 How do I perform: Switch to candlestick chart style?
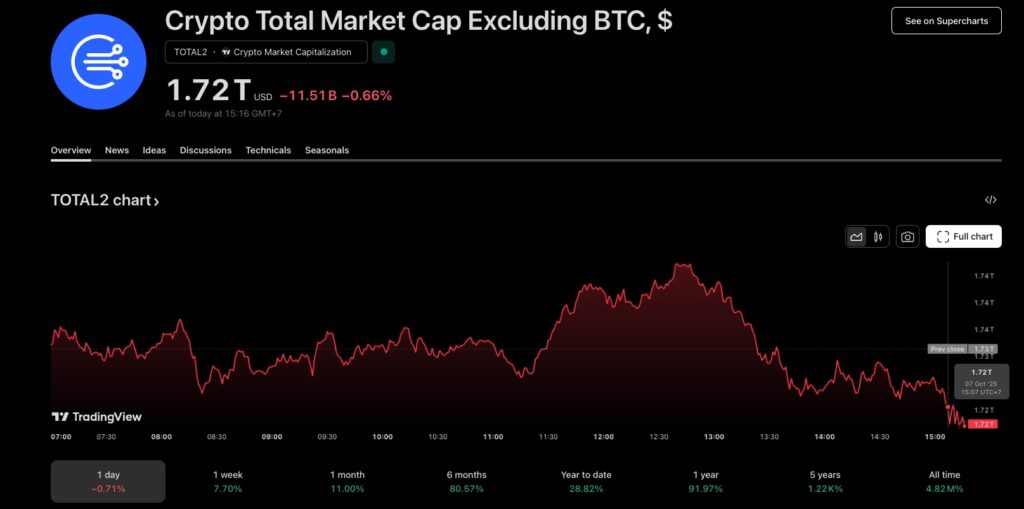coord(878,237)
